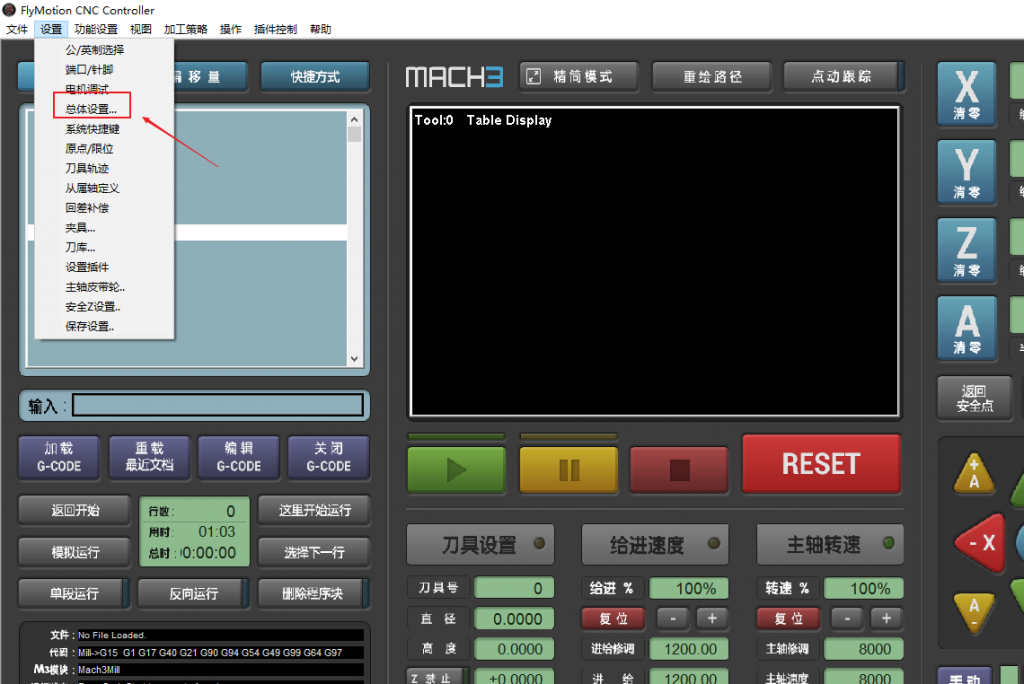Click 重载 最近文档 button
The image size is (1024, 684).
(149, 457)
